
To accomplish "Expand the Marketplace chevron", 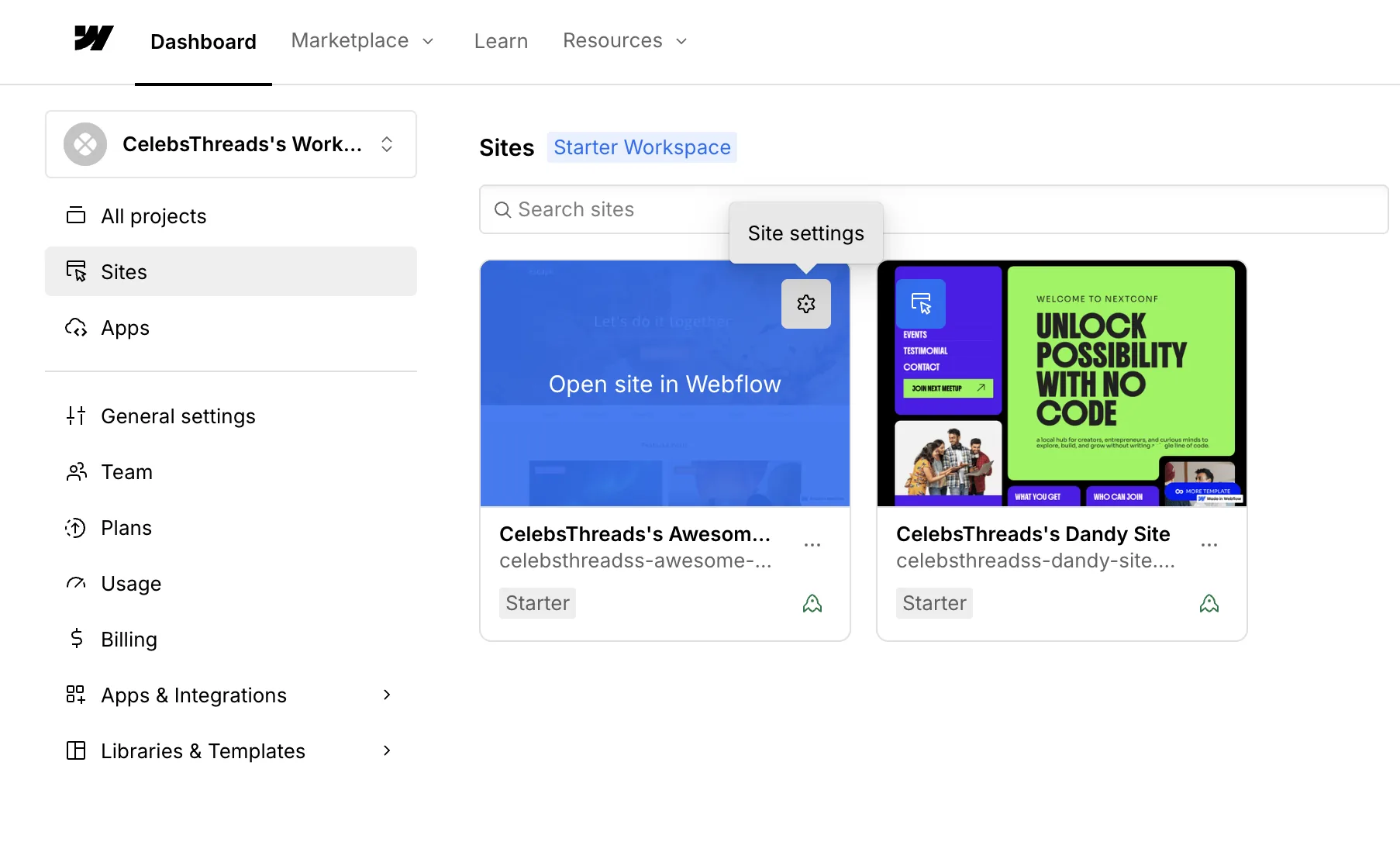I will tap(428, 41).
